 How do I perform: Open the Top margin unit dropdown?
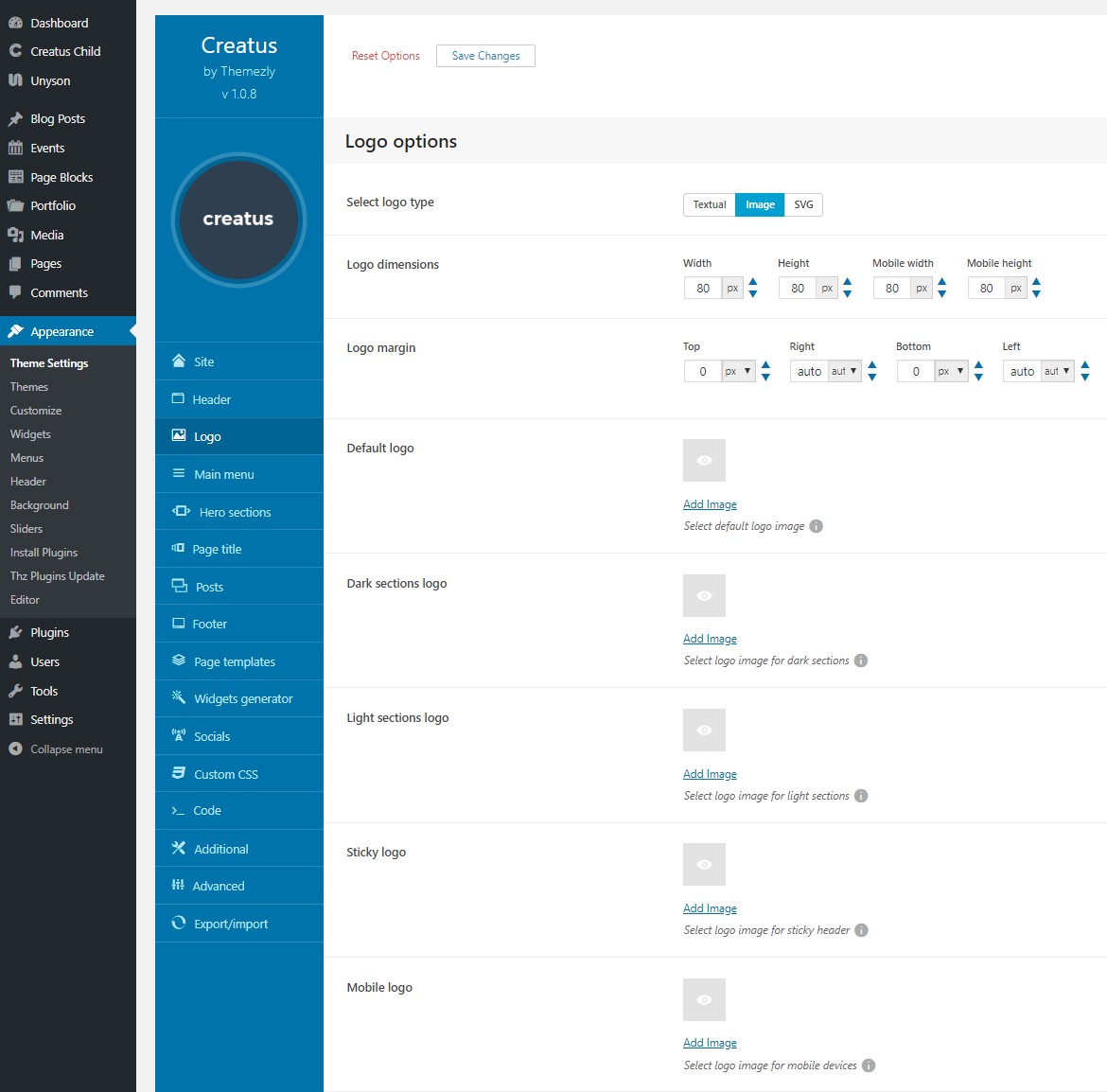(738, 371)
